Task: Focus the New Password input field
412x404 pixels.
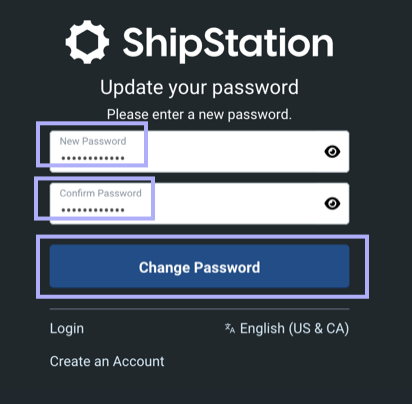Action: (x=199, y=152)
